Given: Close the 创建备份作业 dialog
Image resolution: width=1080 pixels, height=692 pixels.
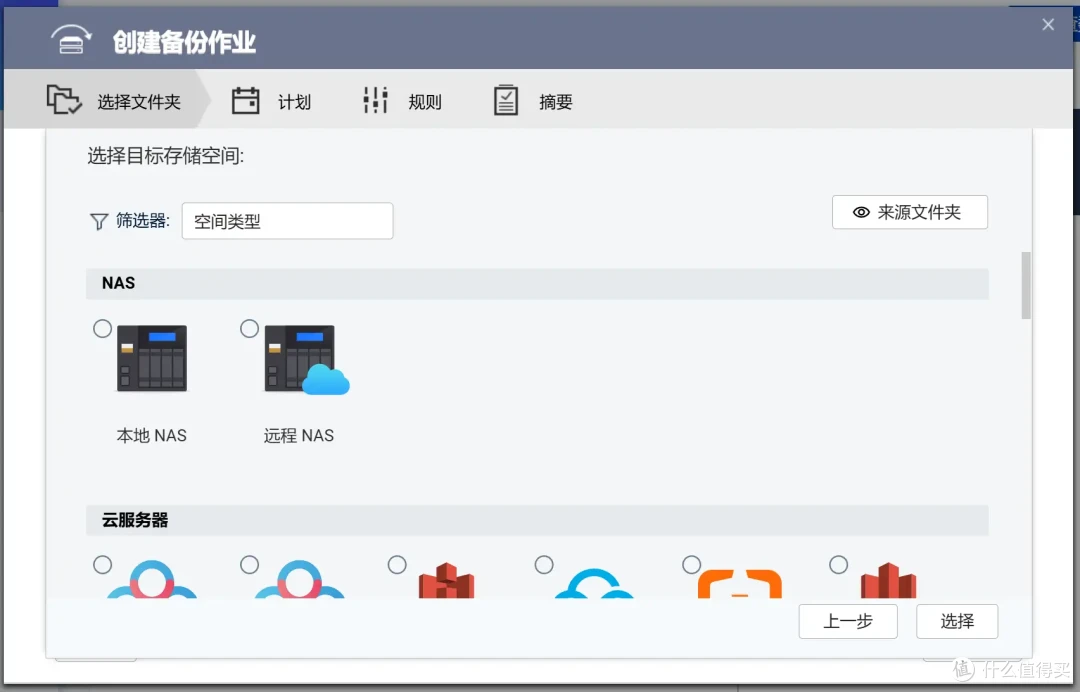Looking at the screenshot, I should pos(1048,25).
